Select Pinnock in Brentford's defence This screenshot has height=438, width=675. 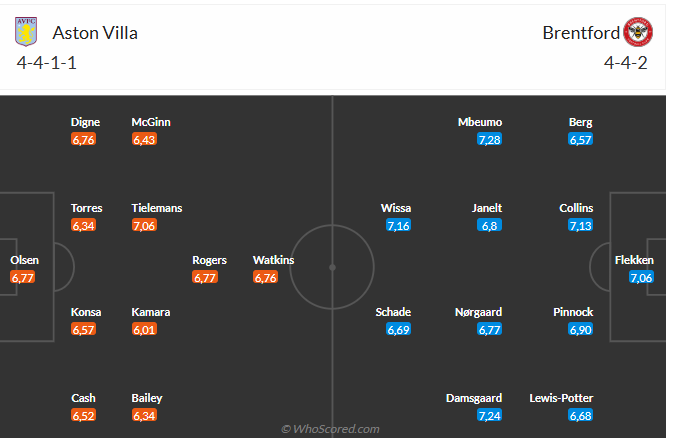pyautogui.click(x=573, y=312)
